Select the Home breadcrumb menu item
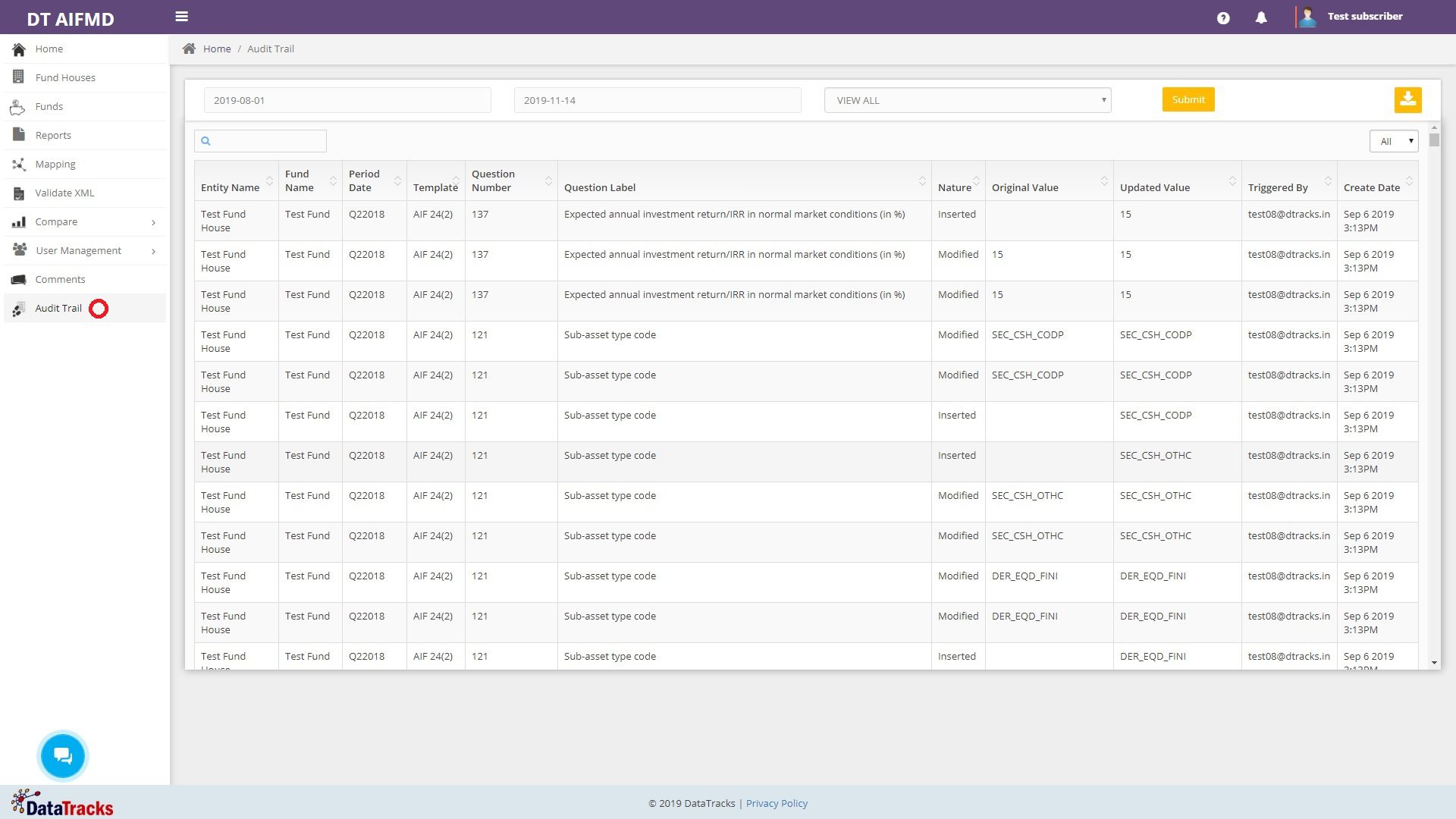1456x819 pixels. pyautogui.click(x=216, y=48)
